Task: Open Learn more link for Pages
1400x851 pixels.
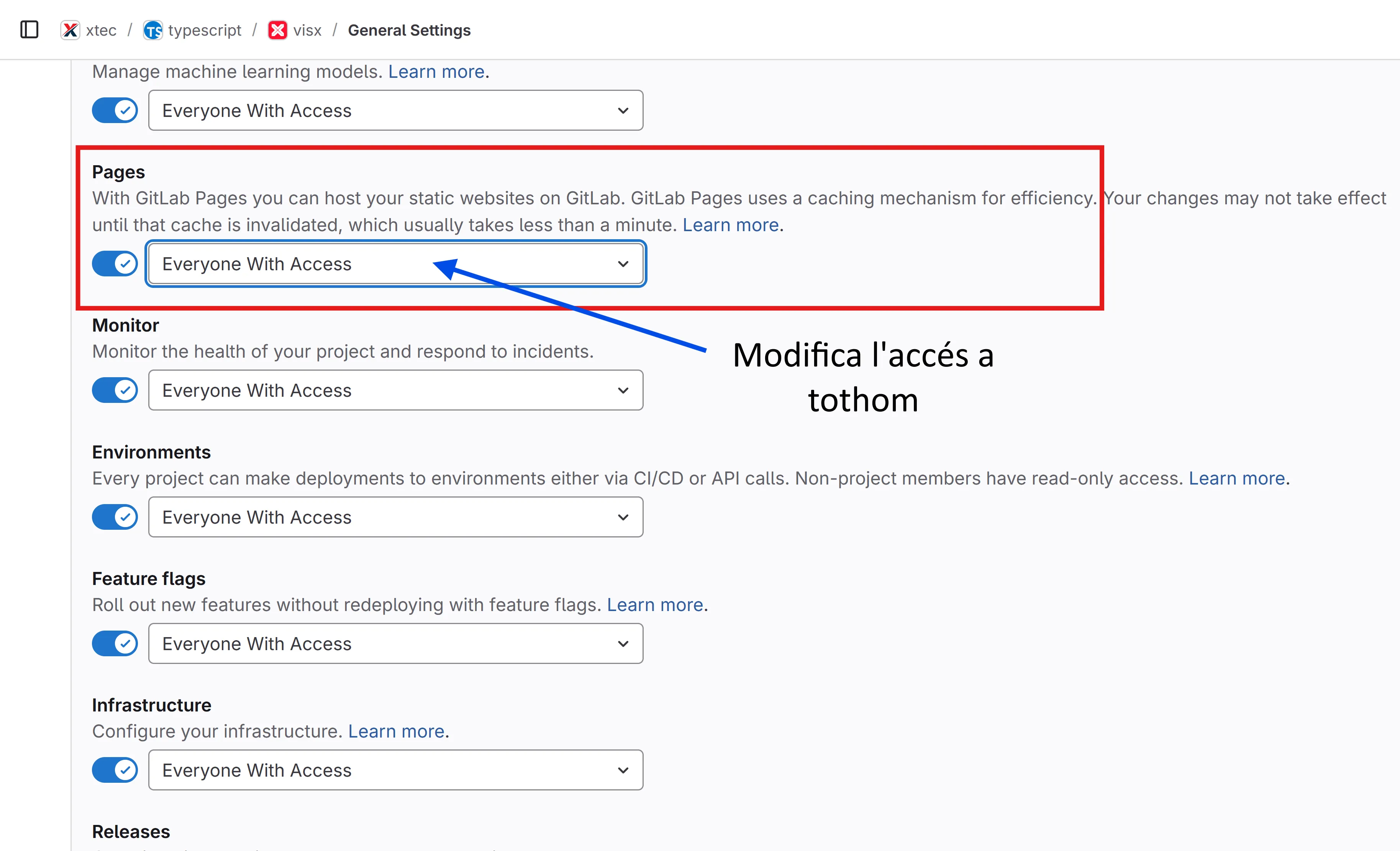Action: [x=730, y=225]
